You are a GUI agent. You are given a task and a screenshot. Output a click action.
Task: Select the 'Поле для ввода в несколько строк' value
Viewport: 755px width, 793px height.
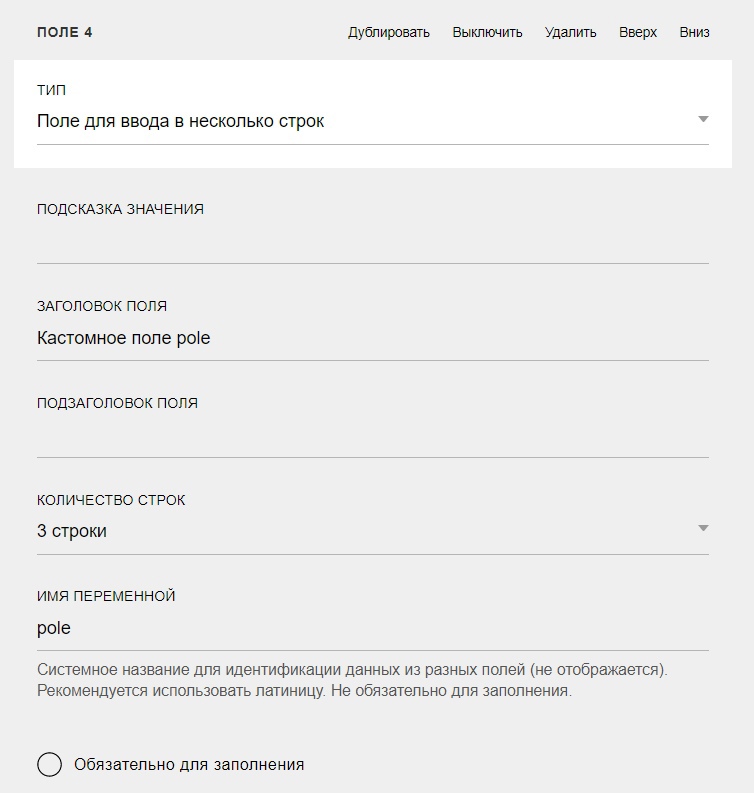point(181,121)
